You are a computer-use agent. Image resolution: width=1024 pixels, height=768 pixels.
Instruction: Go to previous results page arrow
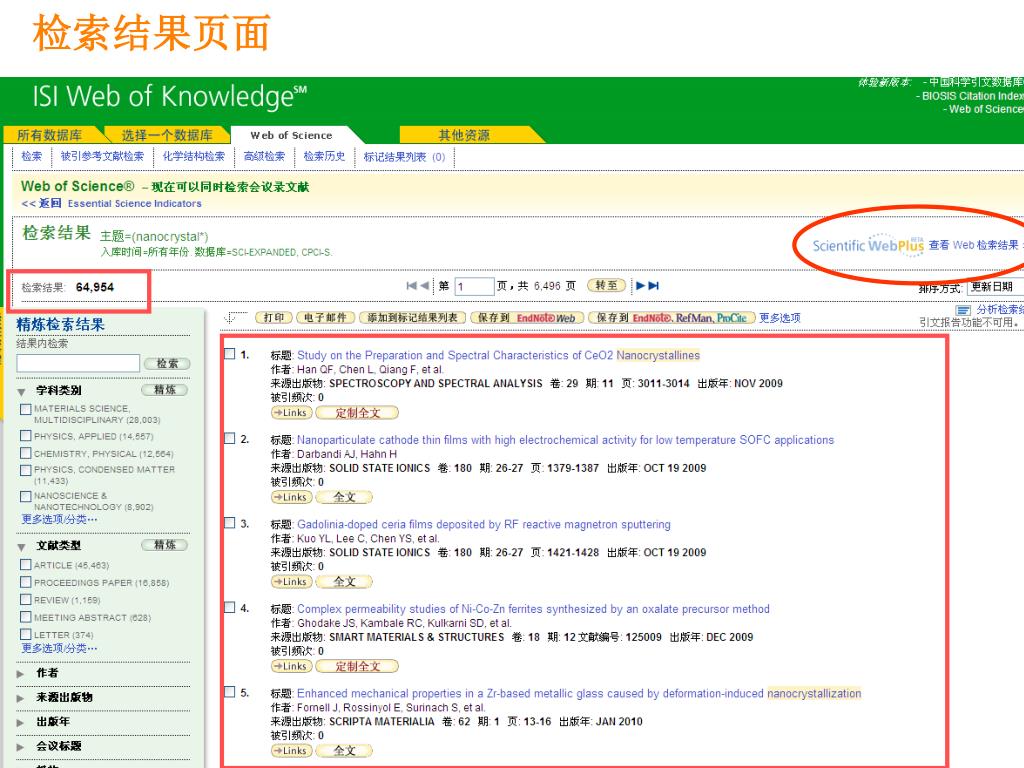point(424,285)
